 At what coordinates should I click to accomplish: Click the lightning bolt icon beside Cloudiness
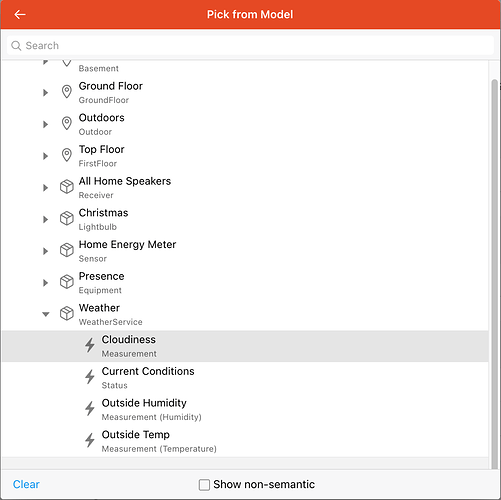point(90,345)
